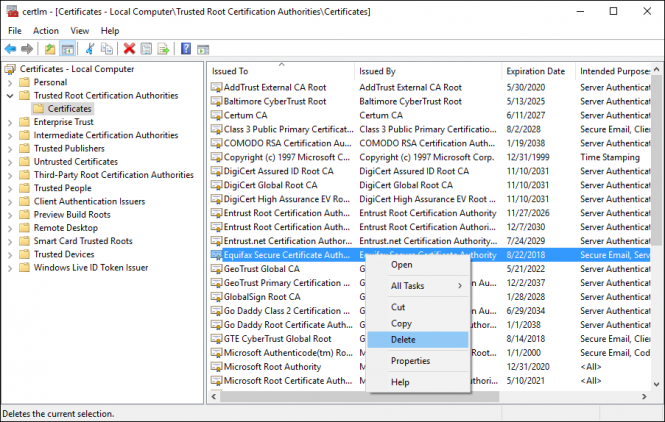Open the Help menu in menu bar
Viewport: 665px width, 422px height.
click(110, 31)
